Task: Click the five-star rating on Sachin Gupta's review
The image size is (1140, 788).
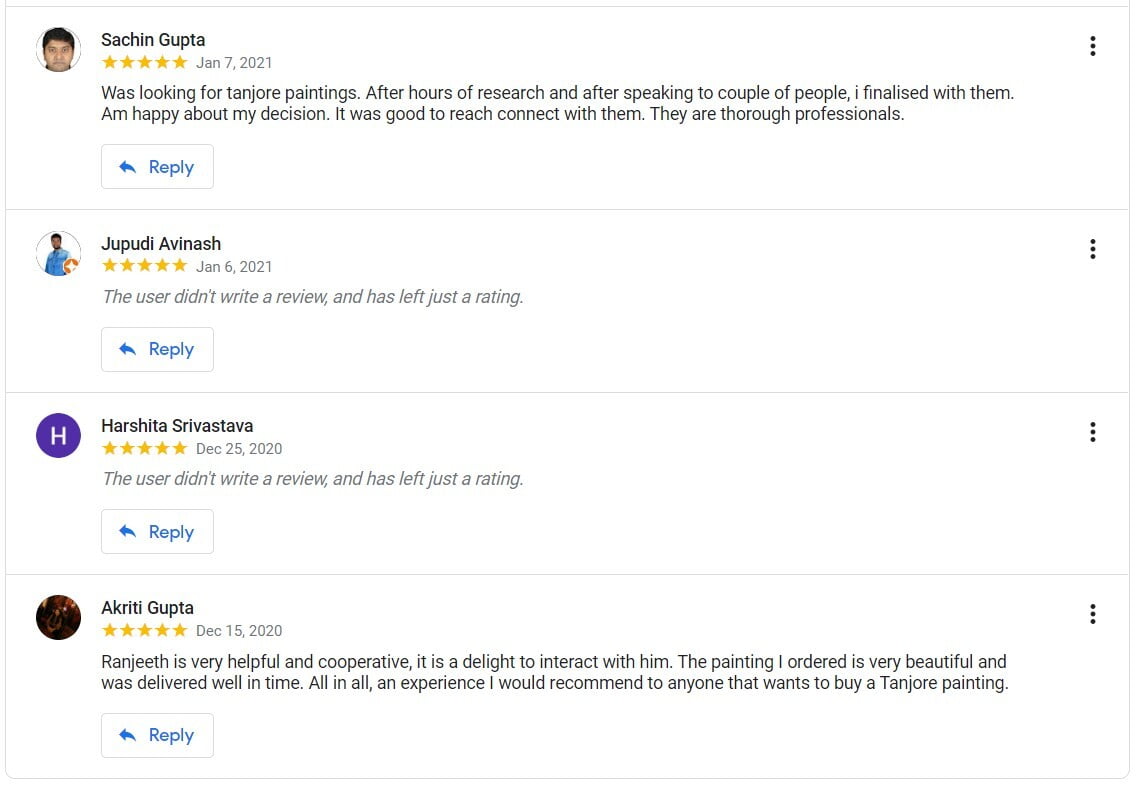Action: coord(144,63)
